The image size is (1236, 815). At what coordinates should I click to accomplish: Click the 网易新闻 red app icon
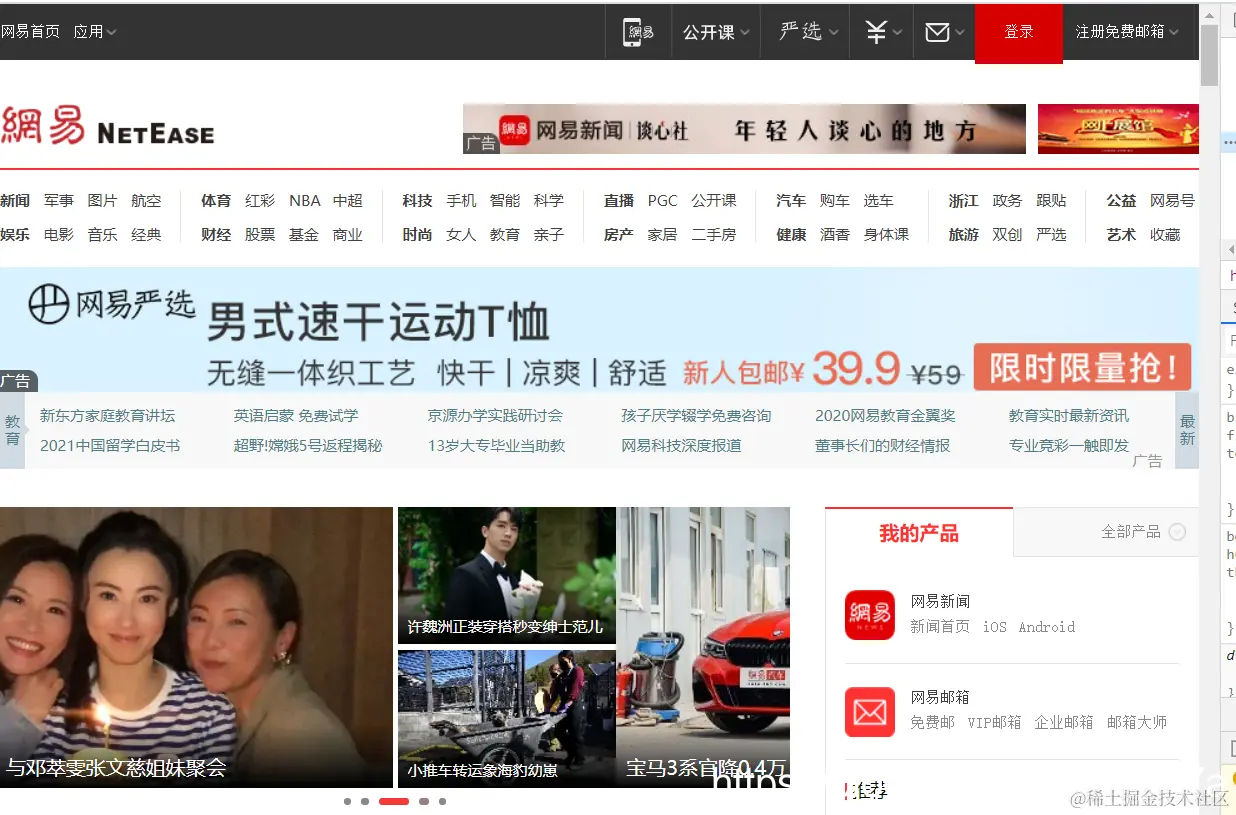869,614
